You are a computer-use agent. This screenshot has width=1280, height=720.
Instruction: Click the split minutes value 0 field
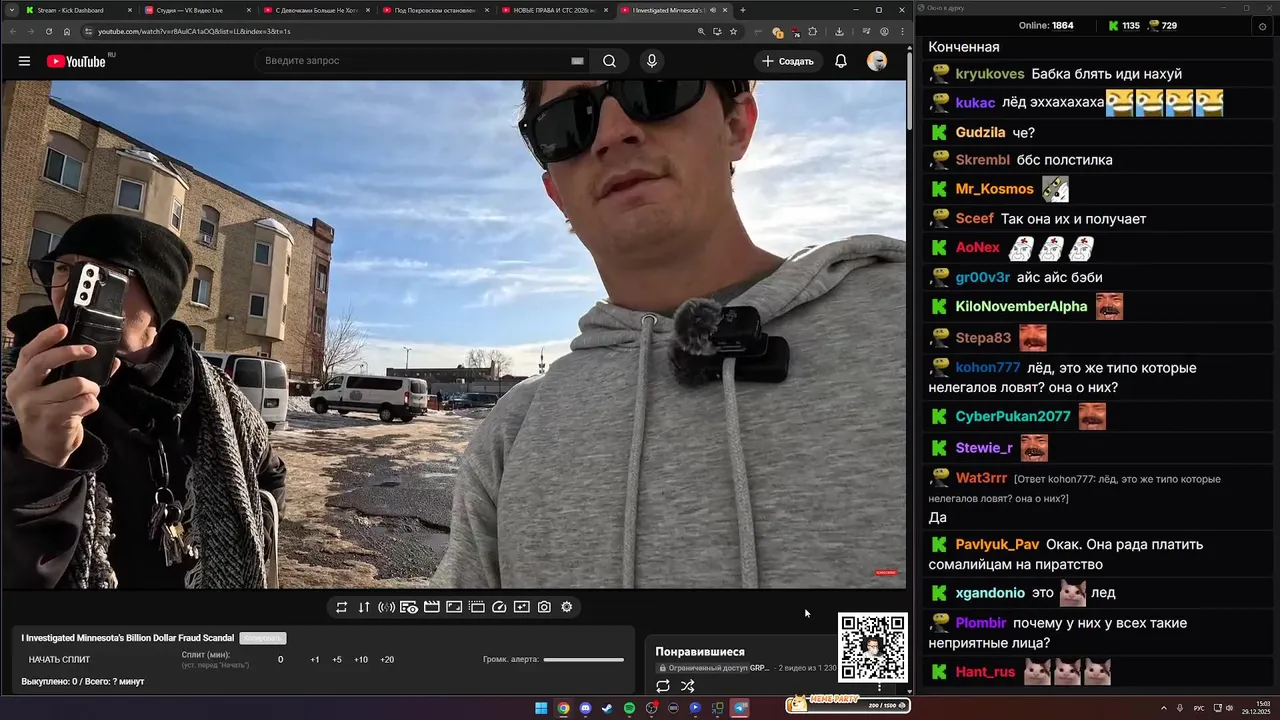click(280, 659)
